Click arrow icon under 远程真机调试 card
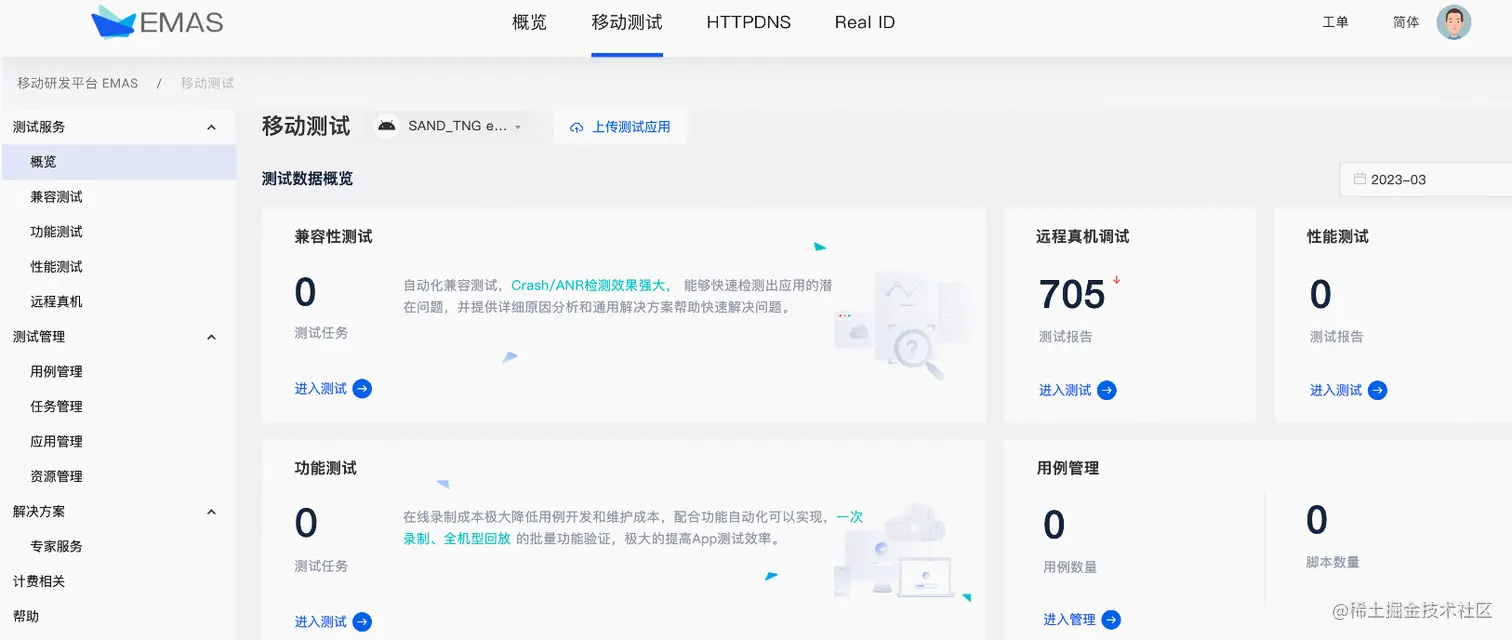Image resolution: width=1512 pixels, height=640 pixels. (x=1107, y=390)
